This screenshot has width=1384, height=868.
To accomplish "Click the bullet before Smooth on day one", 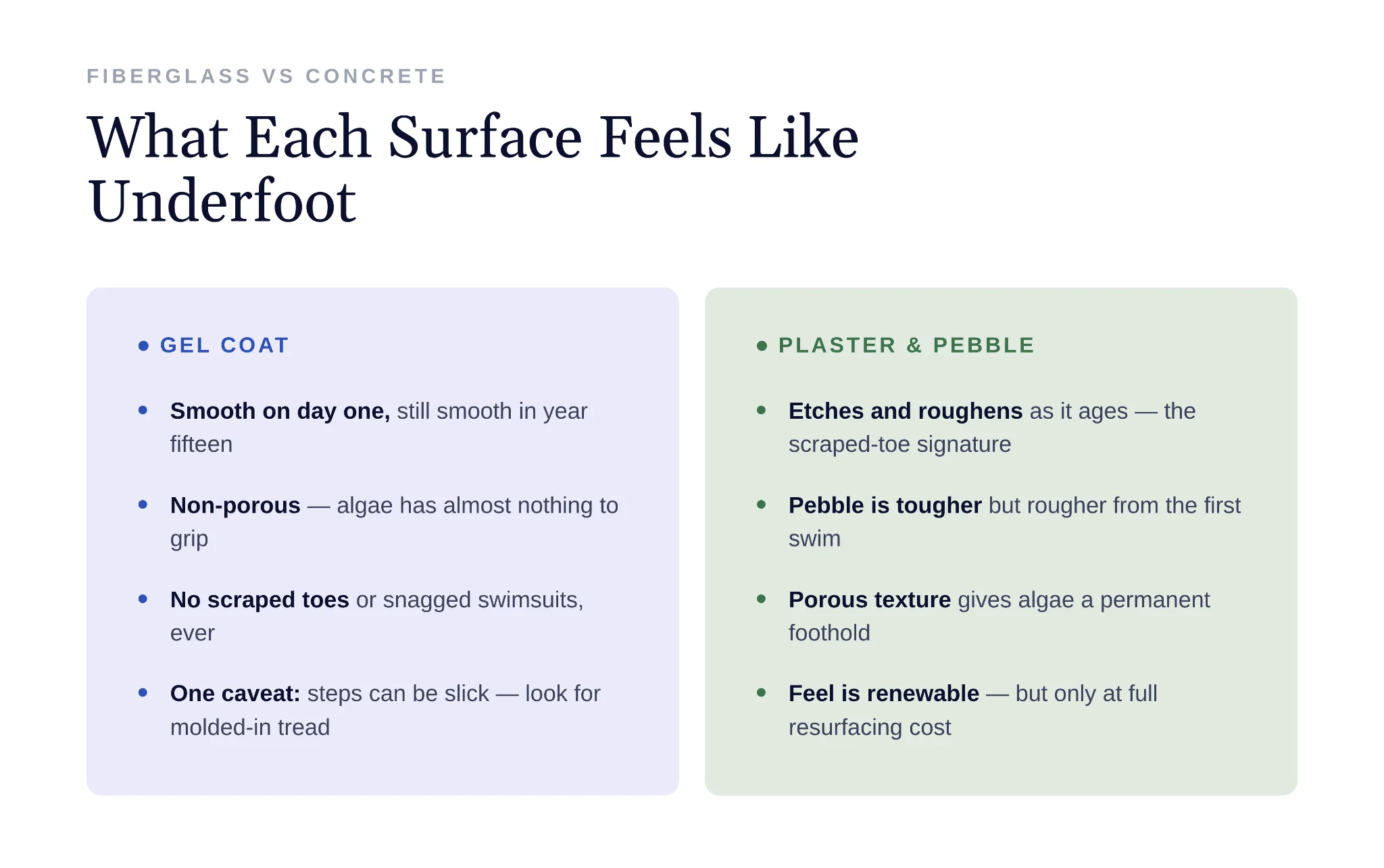I will 143,410.
